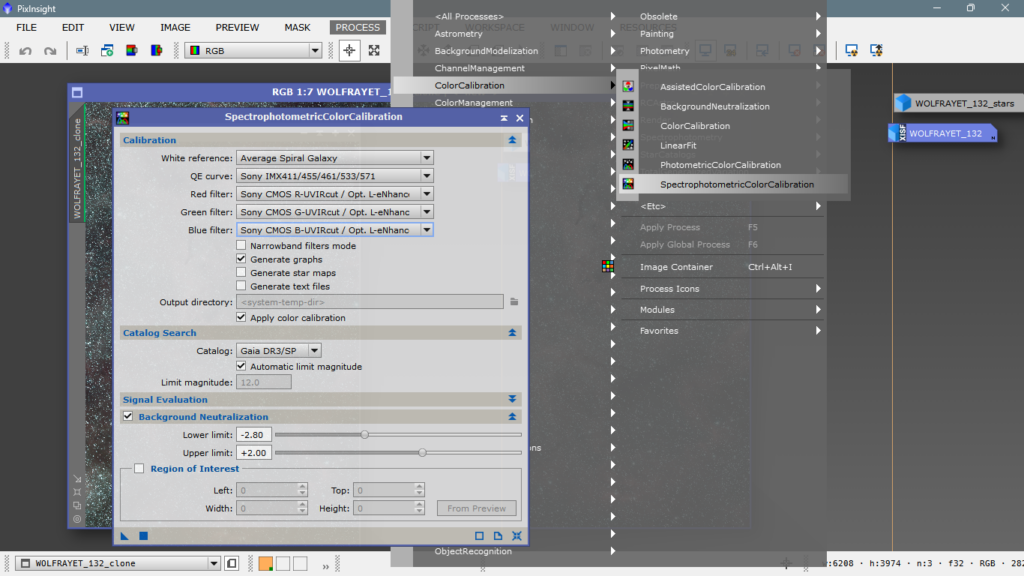
Task: Click the LinearFit process icon in submenu
Action: [628, 145]
